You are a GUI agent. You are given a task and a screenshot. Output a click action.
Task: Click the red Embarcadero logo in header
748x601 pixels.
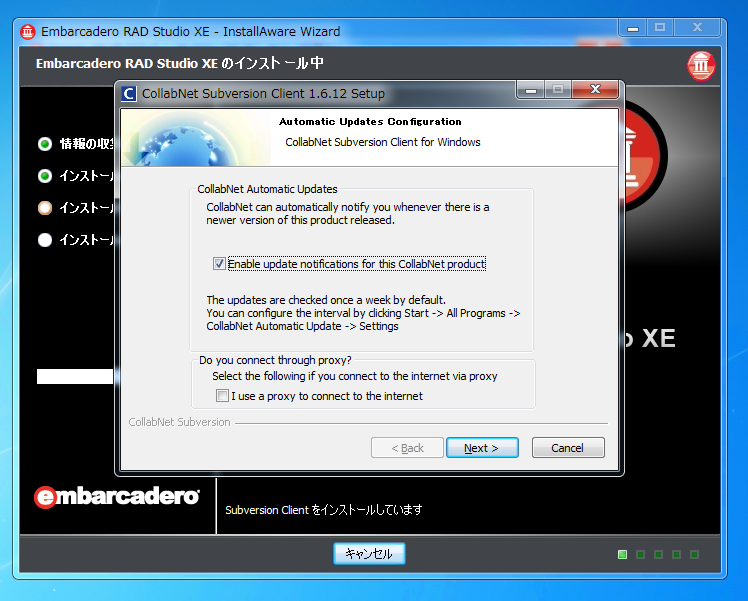(x=701, y=66)
